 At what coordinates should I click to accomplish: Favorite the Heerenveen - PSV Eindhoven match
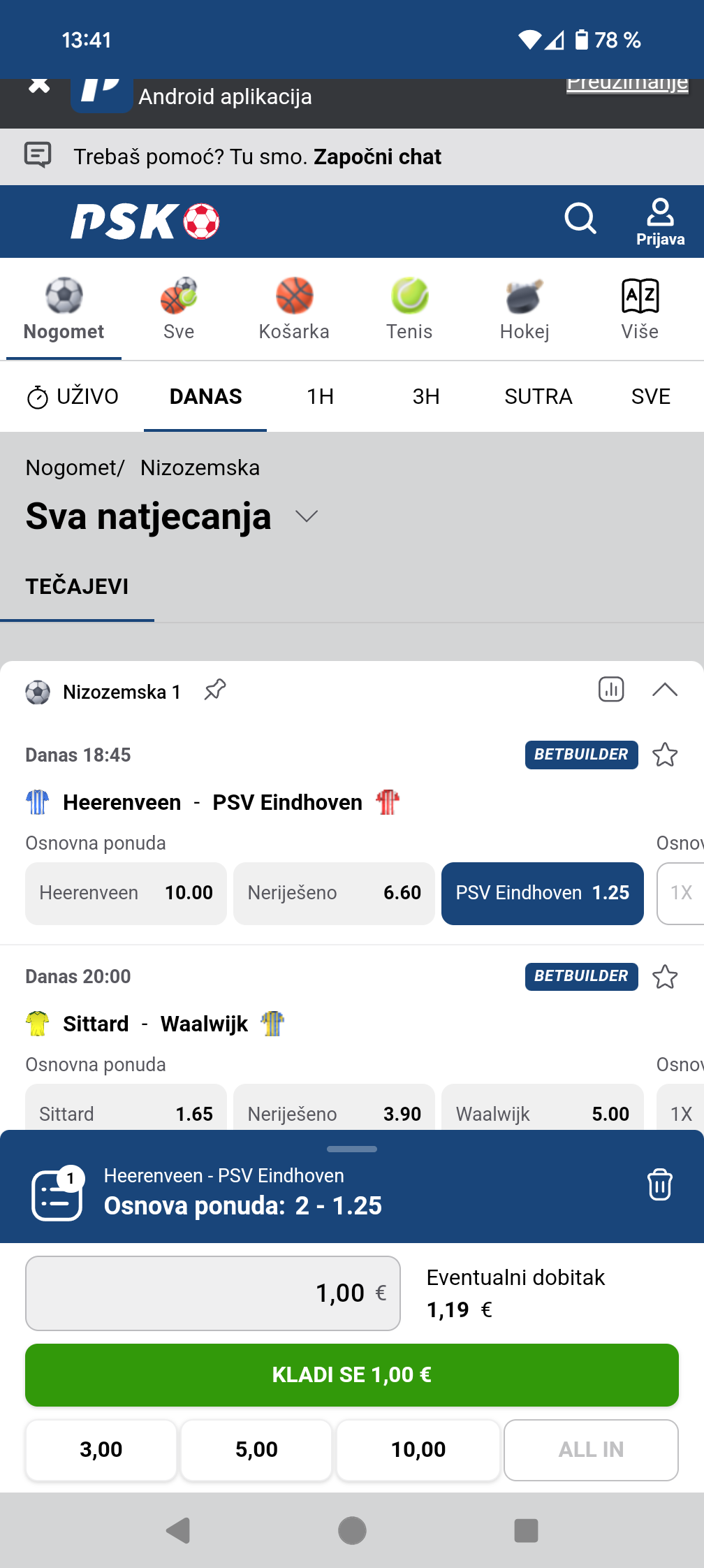click(x=665, y=755)
